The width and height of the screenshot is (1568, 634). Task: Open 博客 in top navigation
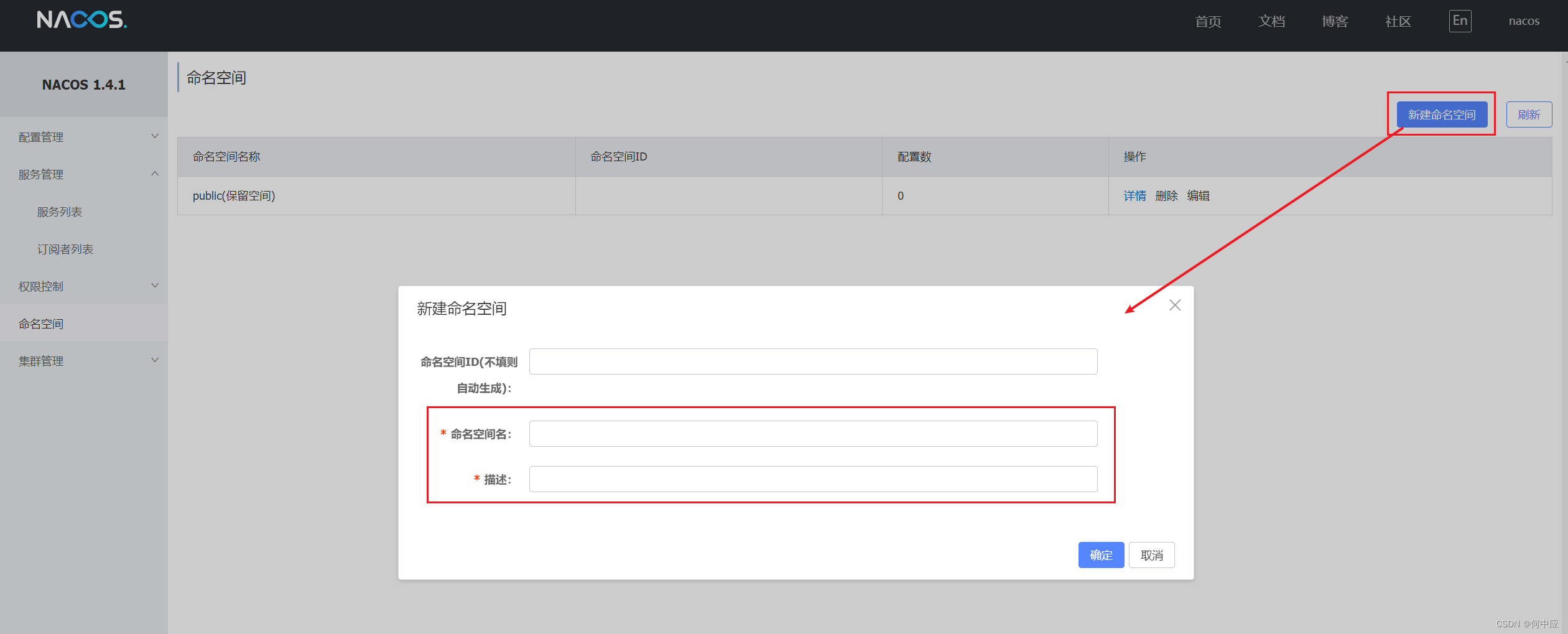point(1335,22)
